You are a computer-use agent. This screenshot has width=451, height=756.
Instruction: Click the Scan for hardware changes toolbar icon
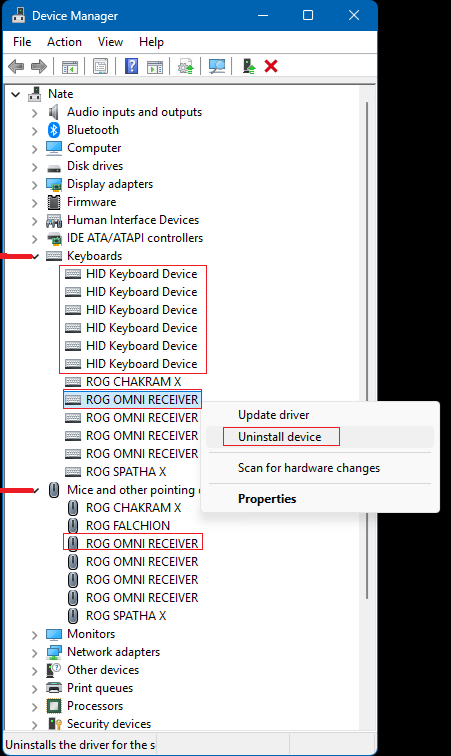pyautogui.click(x=217, y=66)
